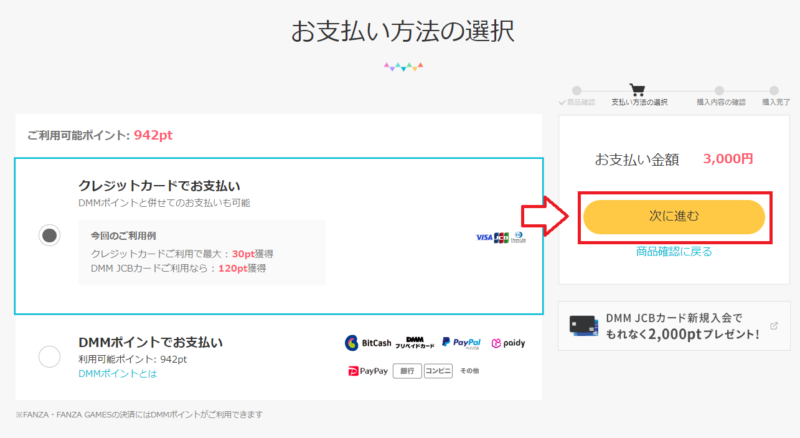Click the 今回のご利用例 label

tap(123, 236)
